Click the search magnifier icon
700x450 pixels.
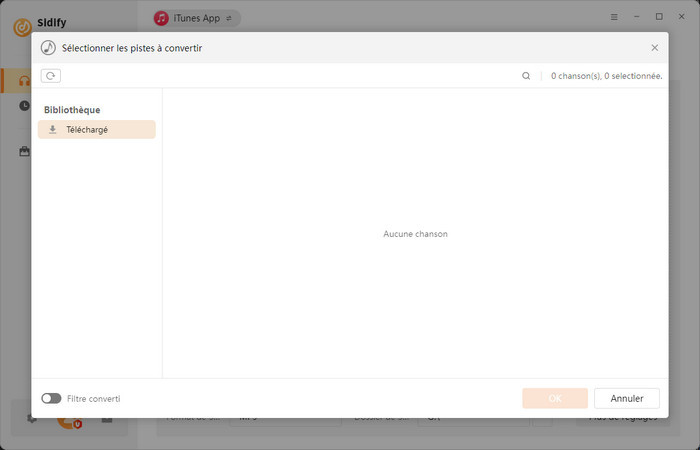[x=526, y=76]
